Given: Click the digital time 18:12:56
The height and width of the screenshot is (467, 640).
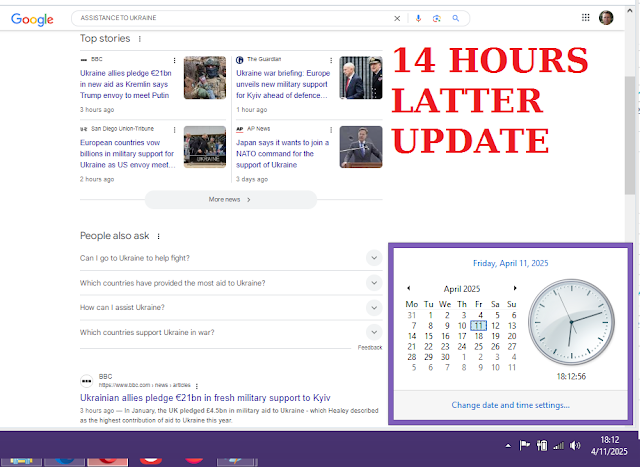Looking at the screenshot, I should 571,376.
